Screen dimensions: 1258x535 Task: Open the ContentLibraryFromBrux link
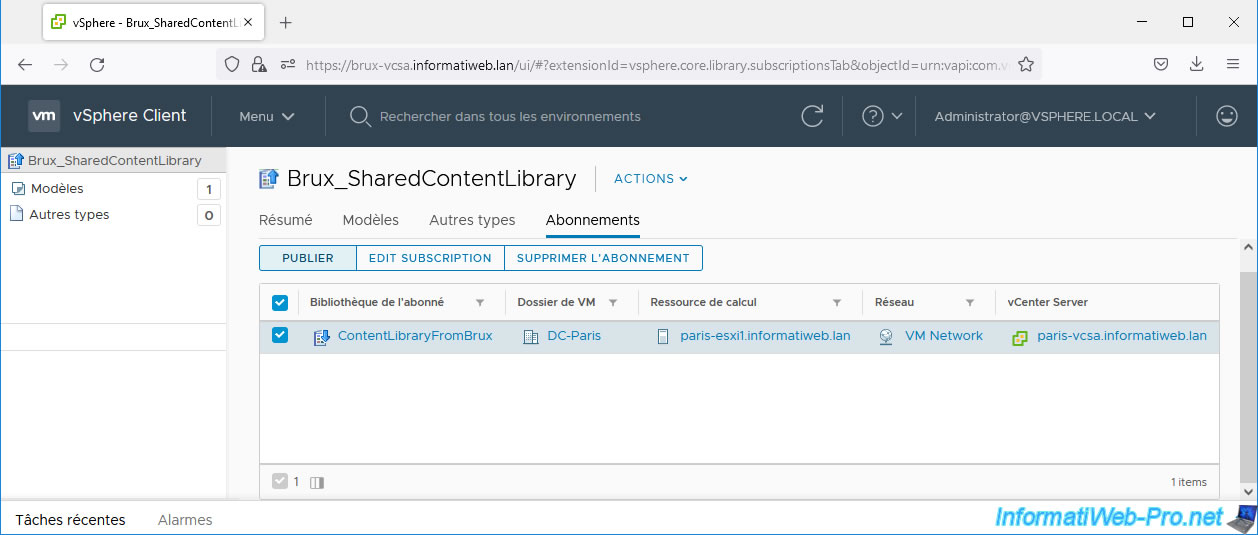click(415, 336)
